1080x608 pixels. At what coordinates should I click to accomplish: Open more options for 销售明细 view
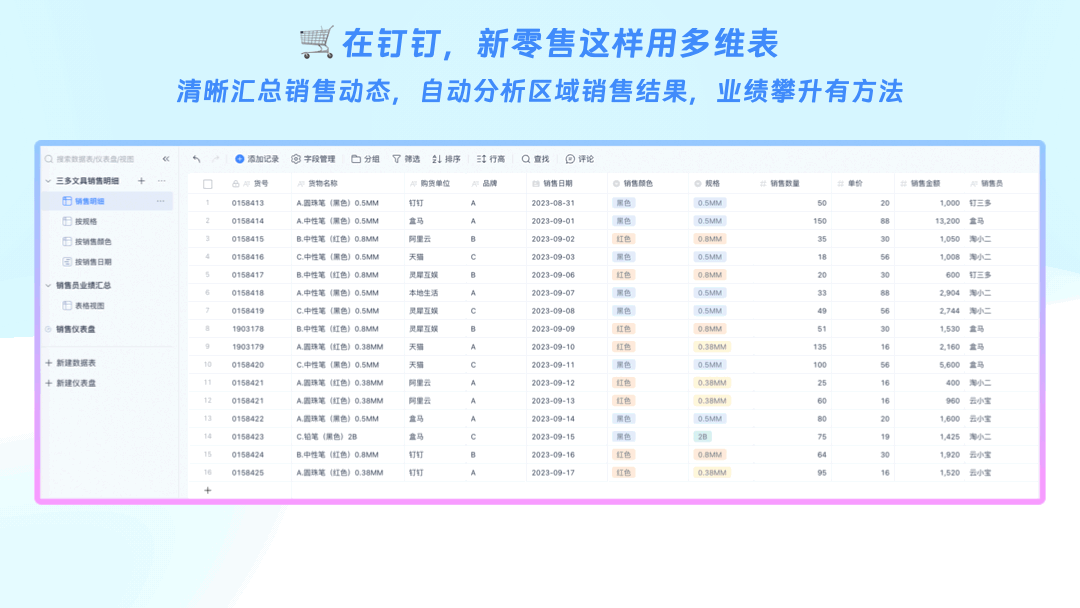pyautogui.click(x=160, y=201)
